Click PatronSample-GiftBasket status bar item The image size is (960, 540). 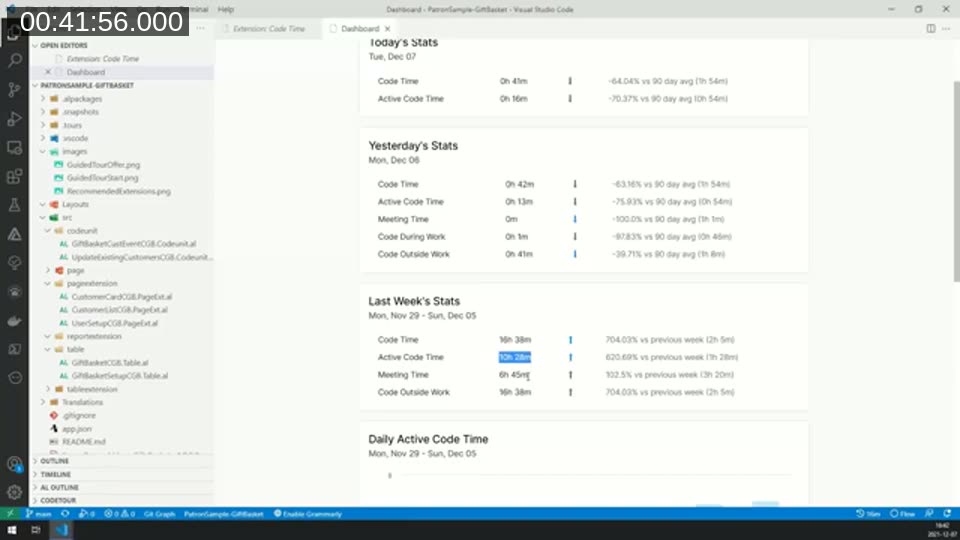point(223,514)
